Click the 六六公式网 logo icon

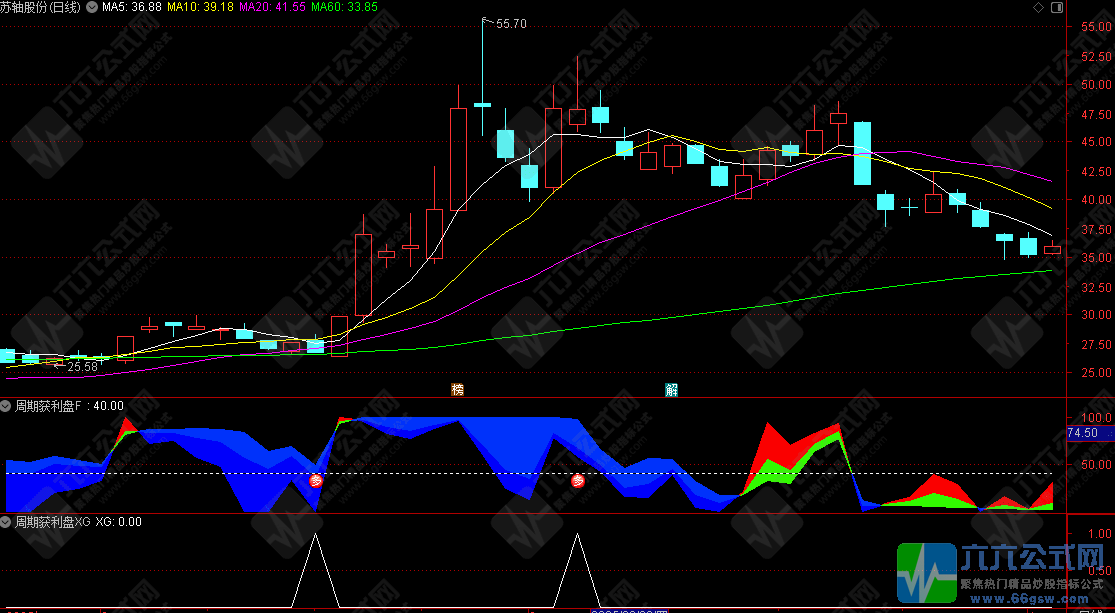click(x=926, y=573)
